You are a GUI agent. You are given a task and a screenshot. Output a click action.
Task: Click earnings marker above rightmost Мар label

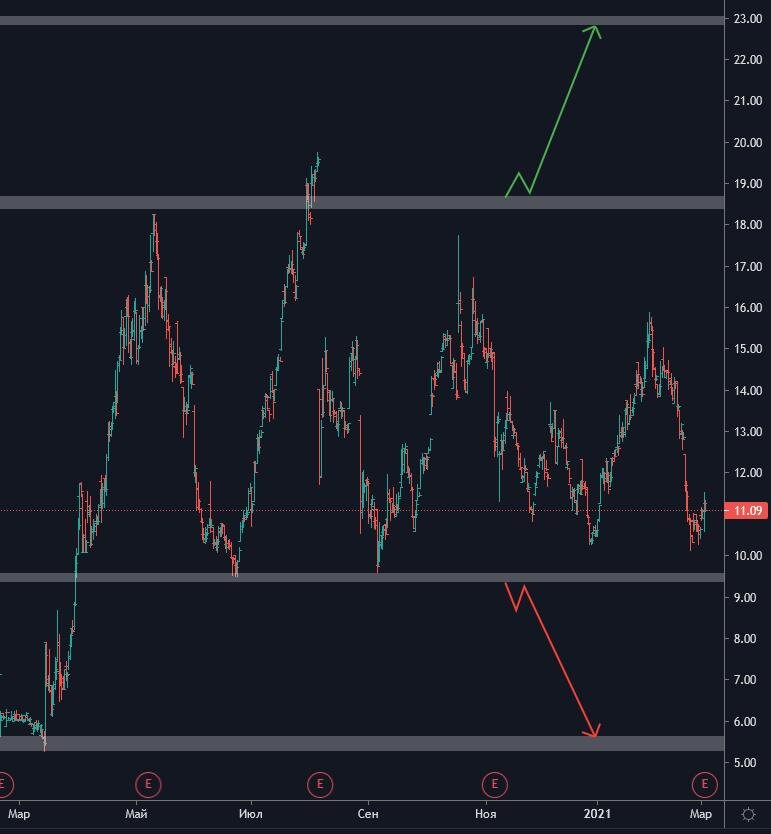(x=705, y=784)
